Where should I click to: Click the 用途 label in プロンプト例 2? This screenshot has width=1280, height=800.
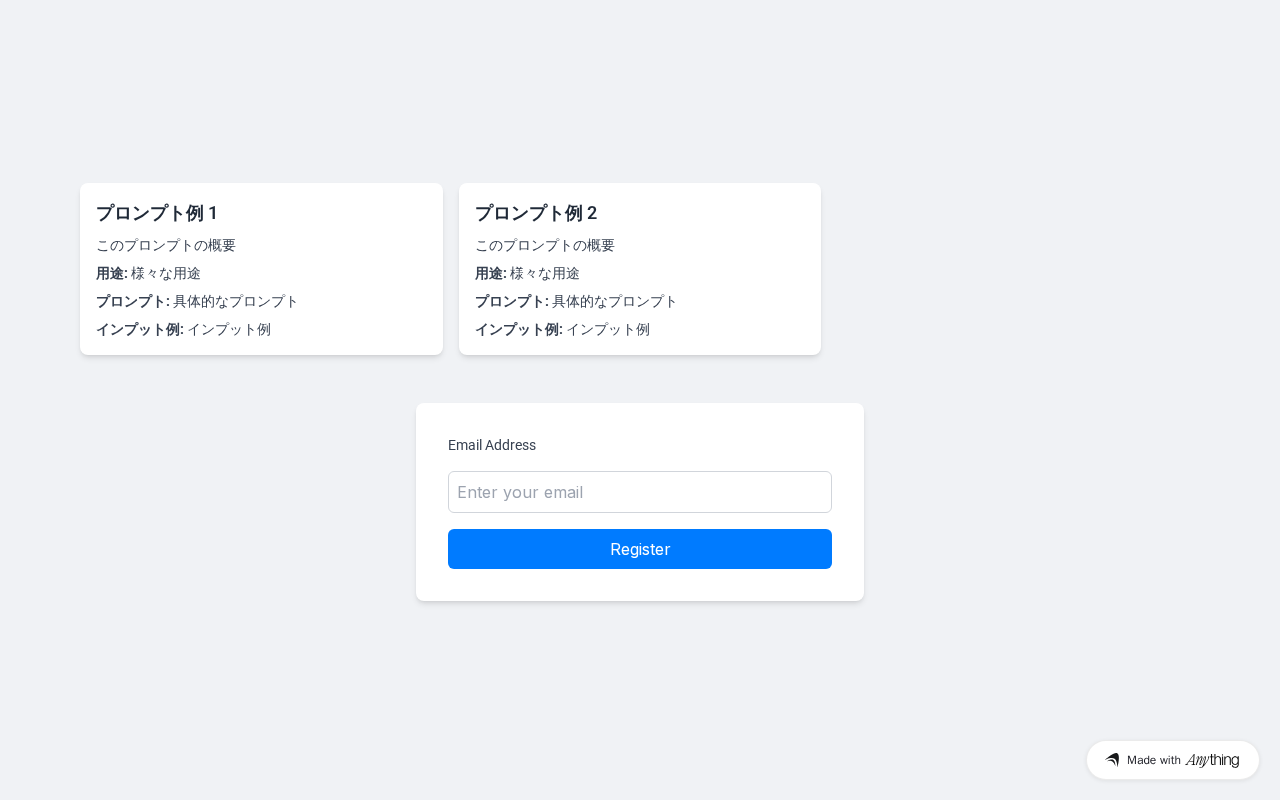[490, 273]
